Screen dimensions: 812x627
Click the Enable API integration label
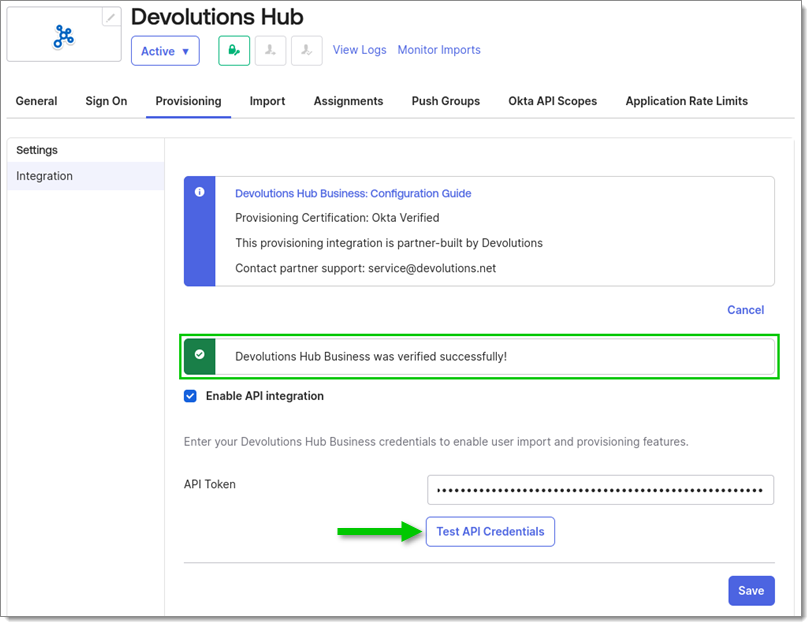click(265, 396)
